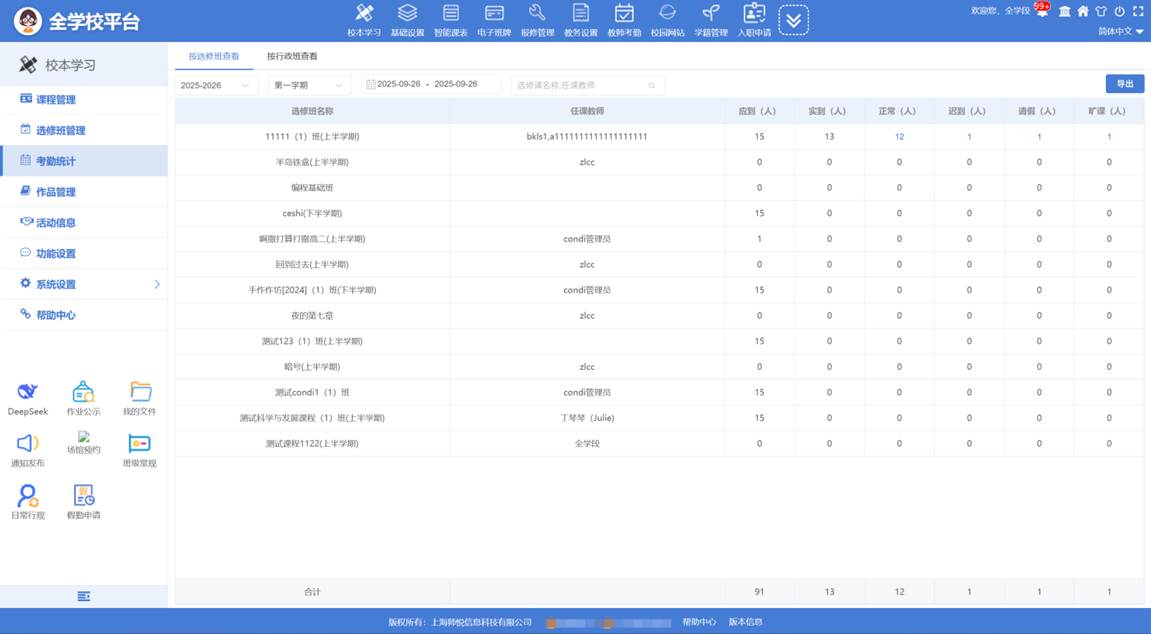Open 我的文件 folder icon
Viewport: 1151px width, 634px height.
pyautogui.click(x=140, y=393)
